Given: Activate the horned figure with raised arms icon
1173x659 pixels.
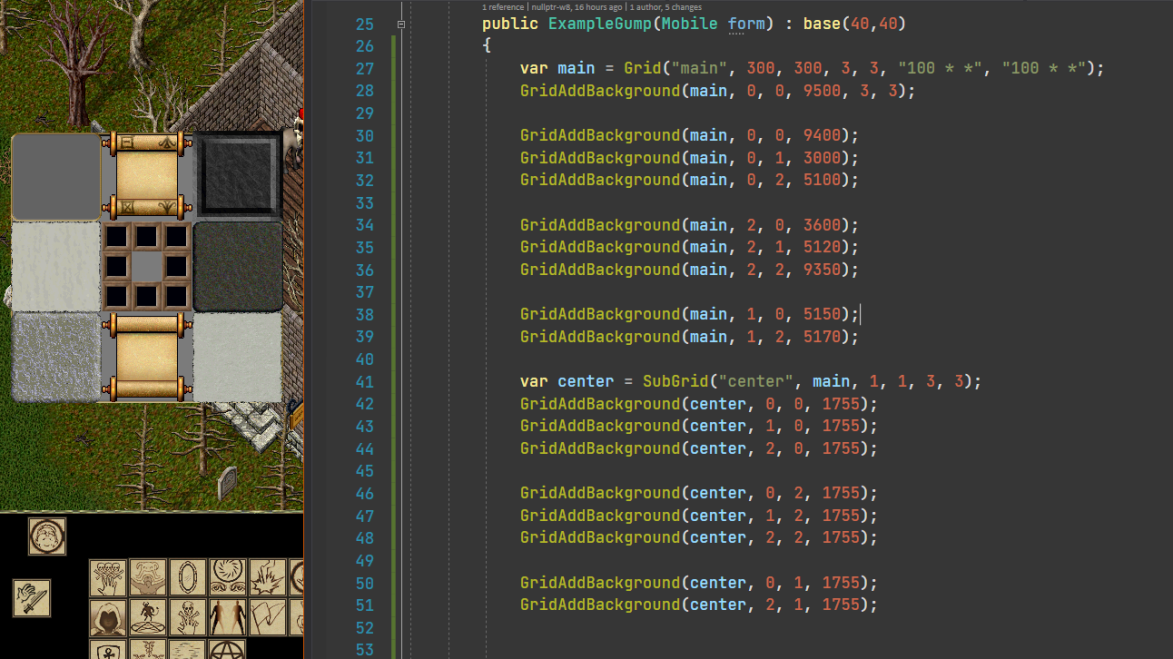Looking at the screenshot, I should tap(148, 578).
